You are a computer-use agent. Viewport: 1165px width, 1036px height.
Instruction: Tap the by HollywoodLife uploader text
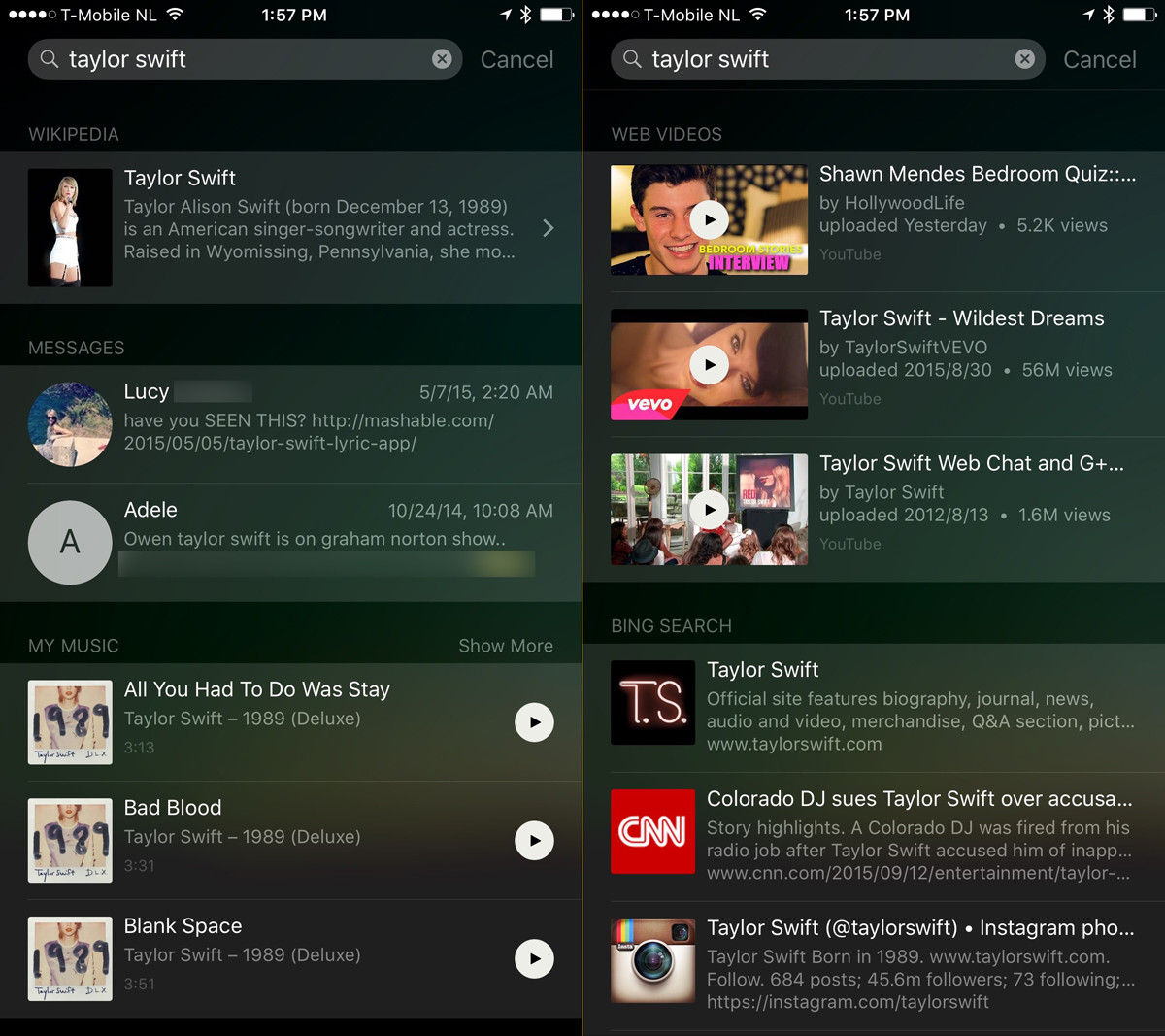892,203
